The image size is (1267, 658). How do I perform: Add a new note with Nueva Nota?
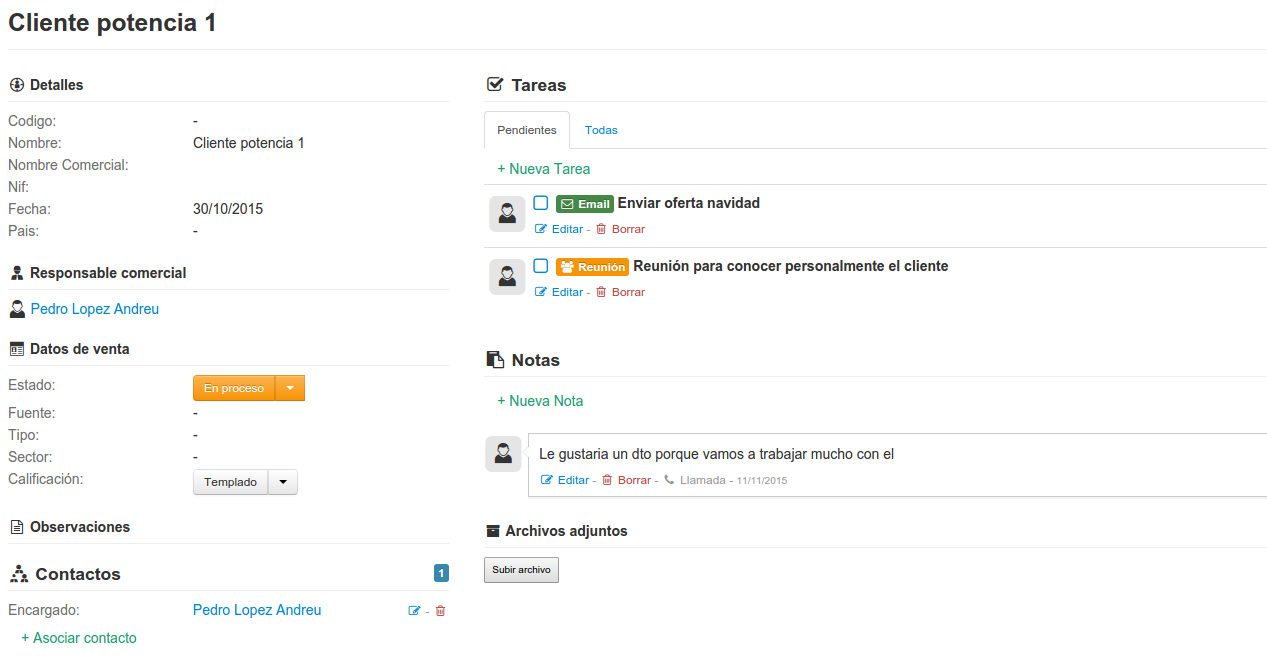tap(540, 401)
